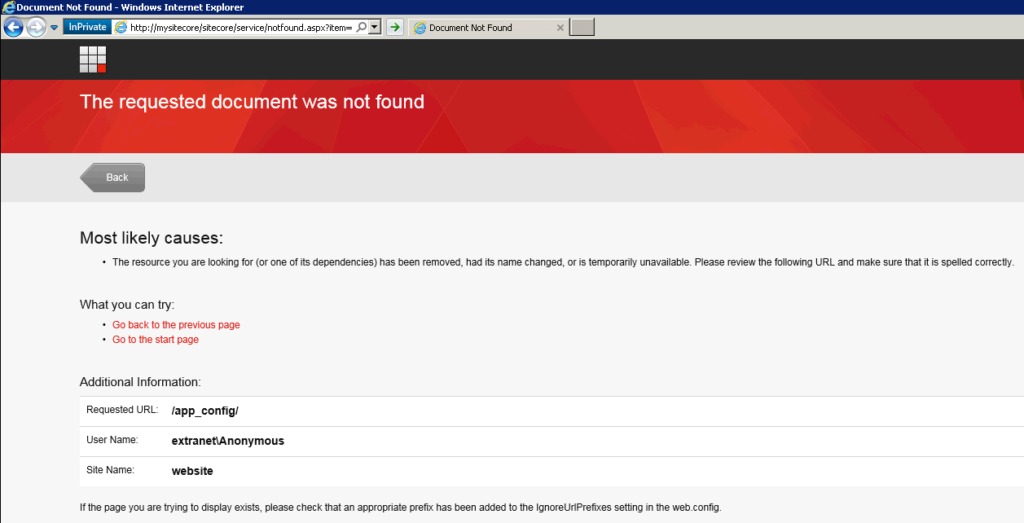Click the page icon in address bar
Viewport: 1024px width, 523px height.
click(x=120, y=27)
